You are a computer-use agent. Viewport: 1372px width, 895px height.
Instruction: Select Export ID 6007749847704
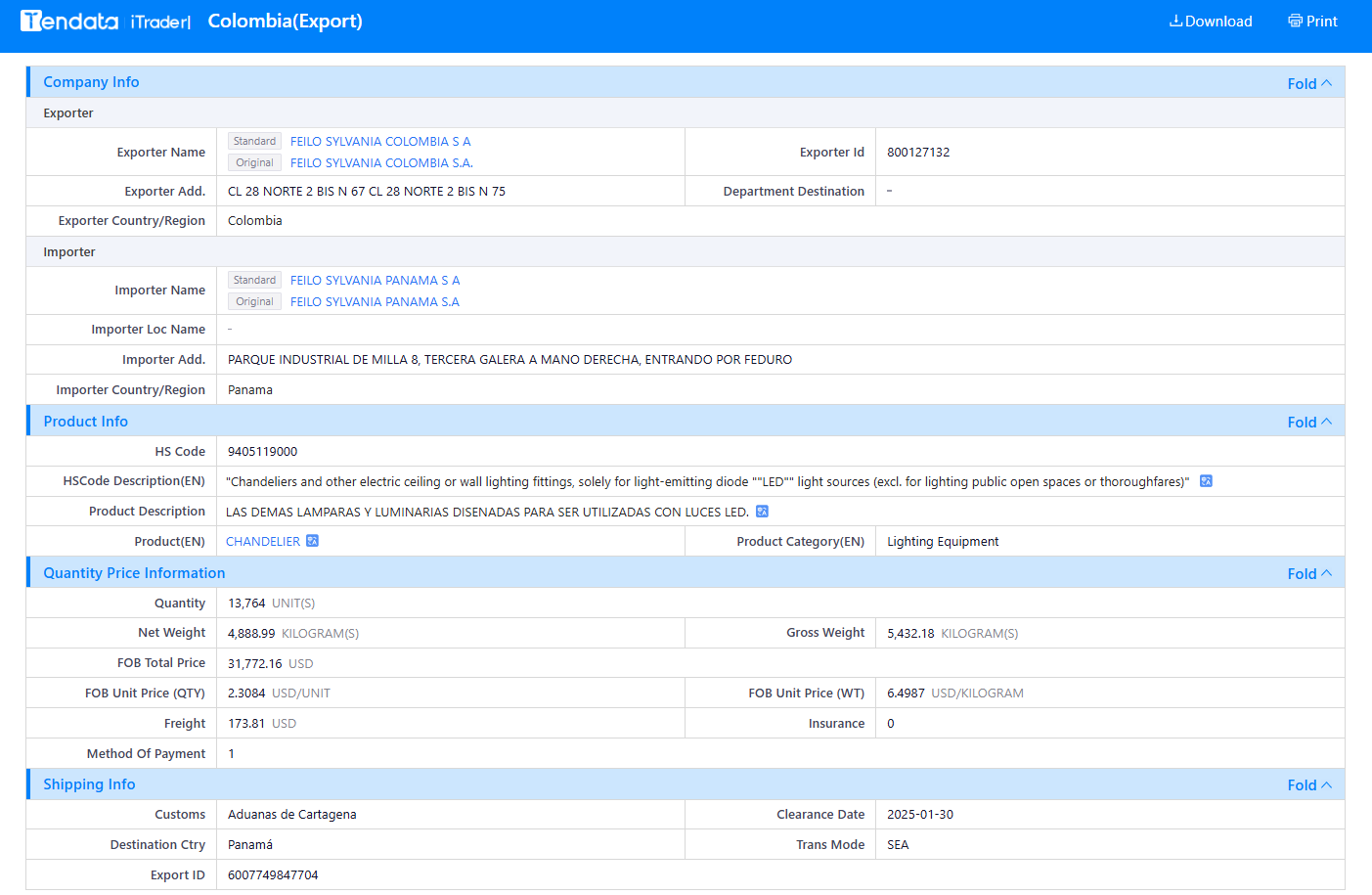pos(273,875)
